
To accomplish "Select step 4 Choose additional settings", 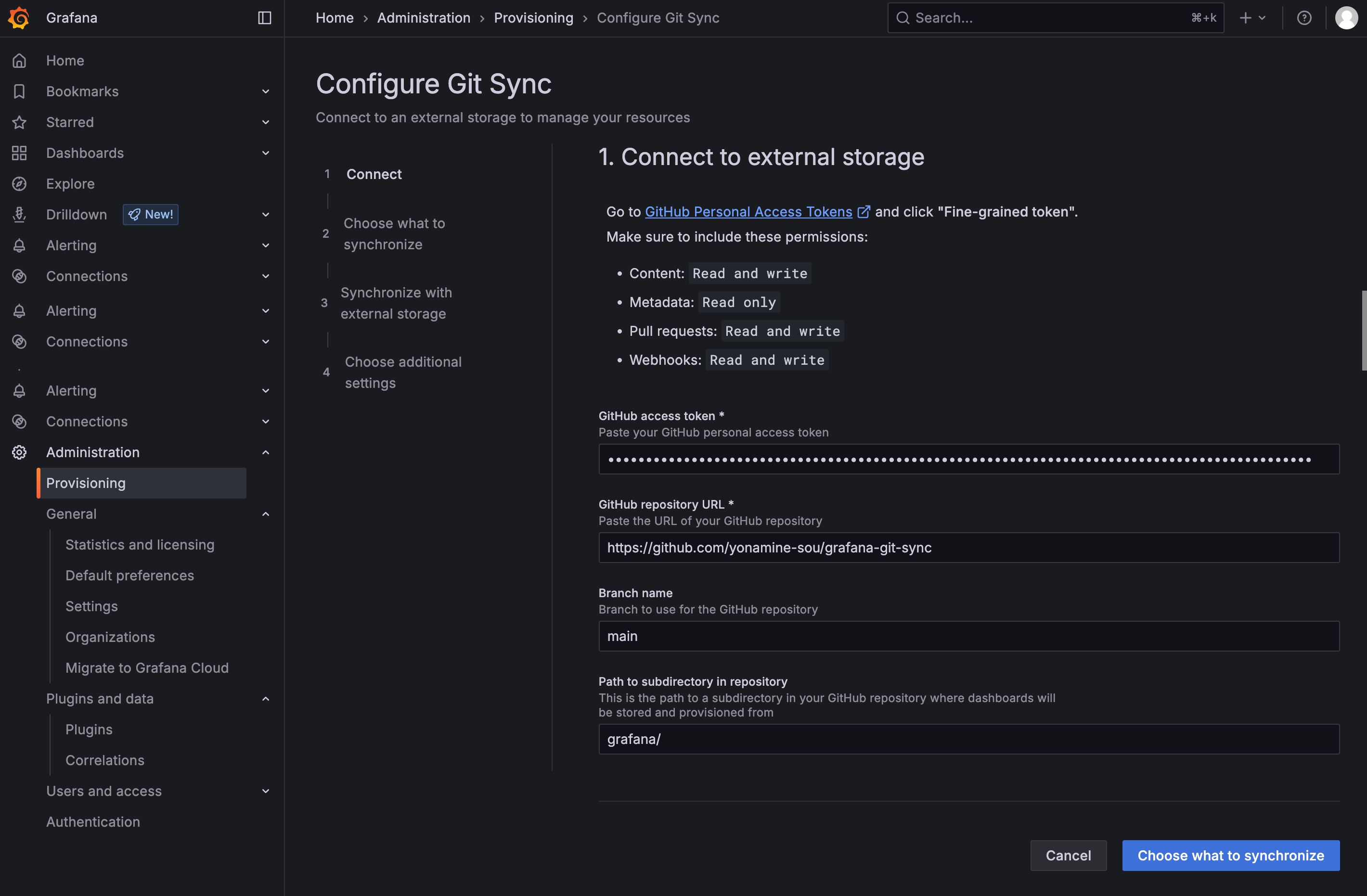I will [402, 372].
